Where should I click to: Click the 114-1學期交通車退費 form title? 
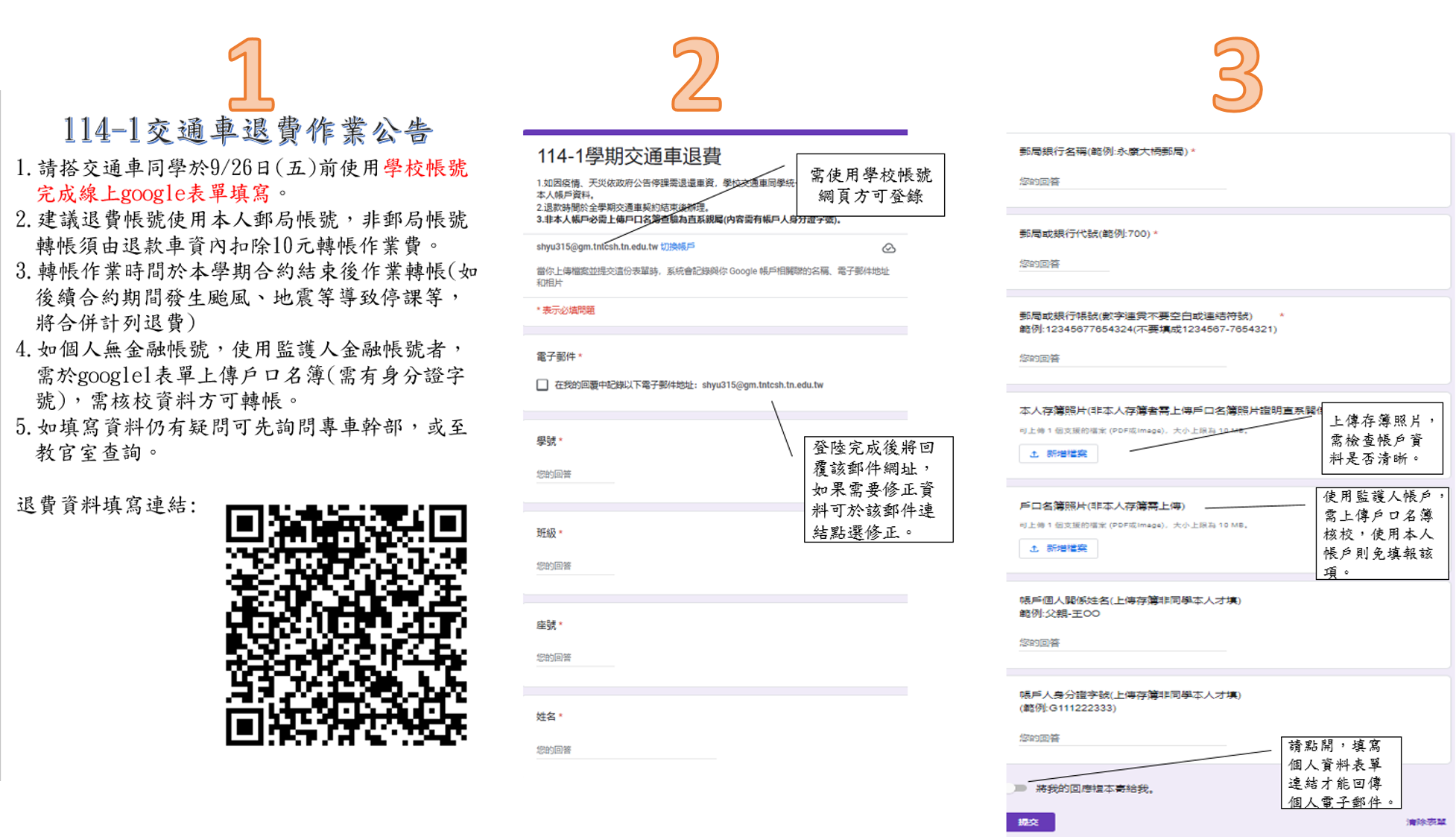click(x=629, y=157)
